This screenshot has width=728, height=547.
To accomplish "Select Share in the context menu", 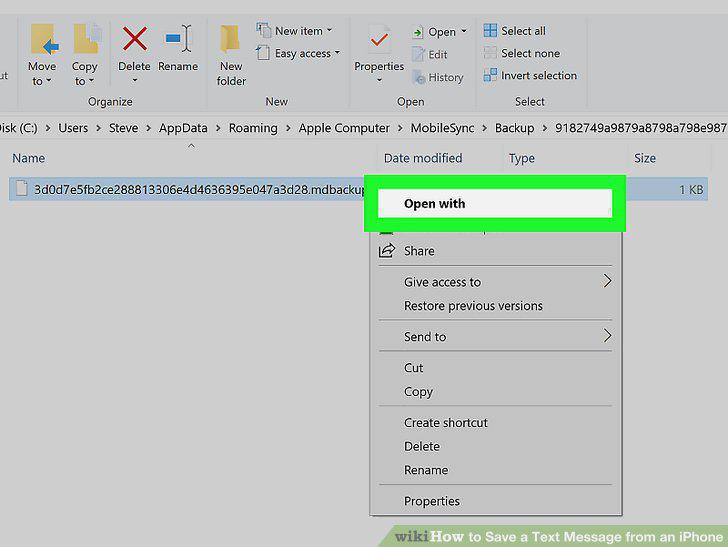I will point(495,251).
